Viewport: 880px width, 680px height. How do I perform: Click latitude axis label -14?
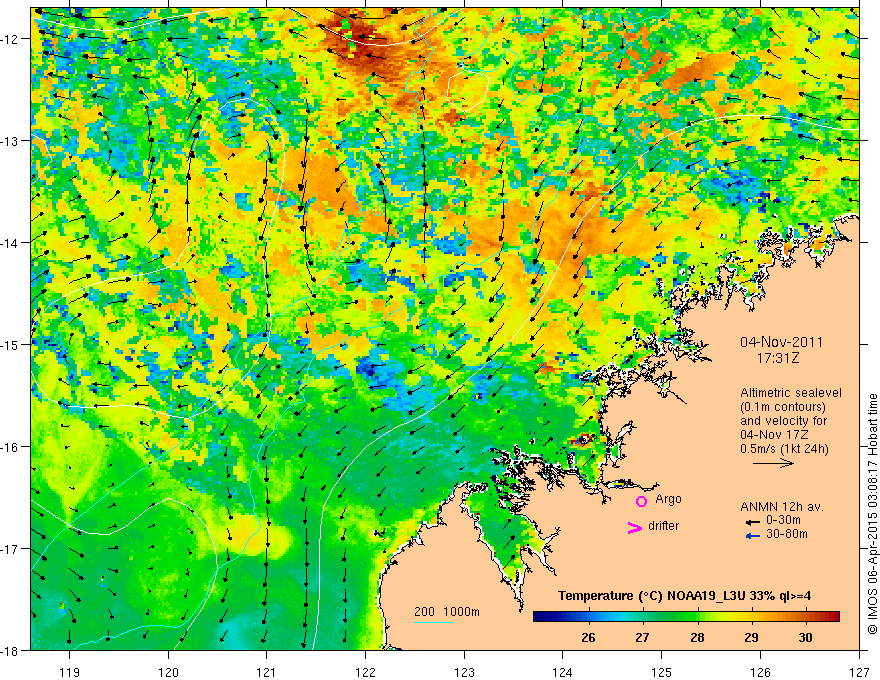click(11, 243)
